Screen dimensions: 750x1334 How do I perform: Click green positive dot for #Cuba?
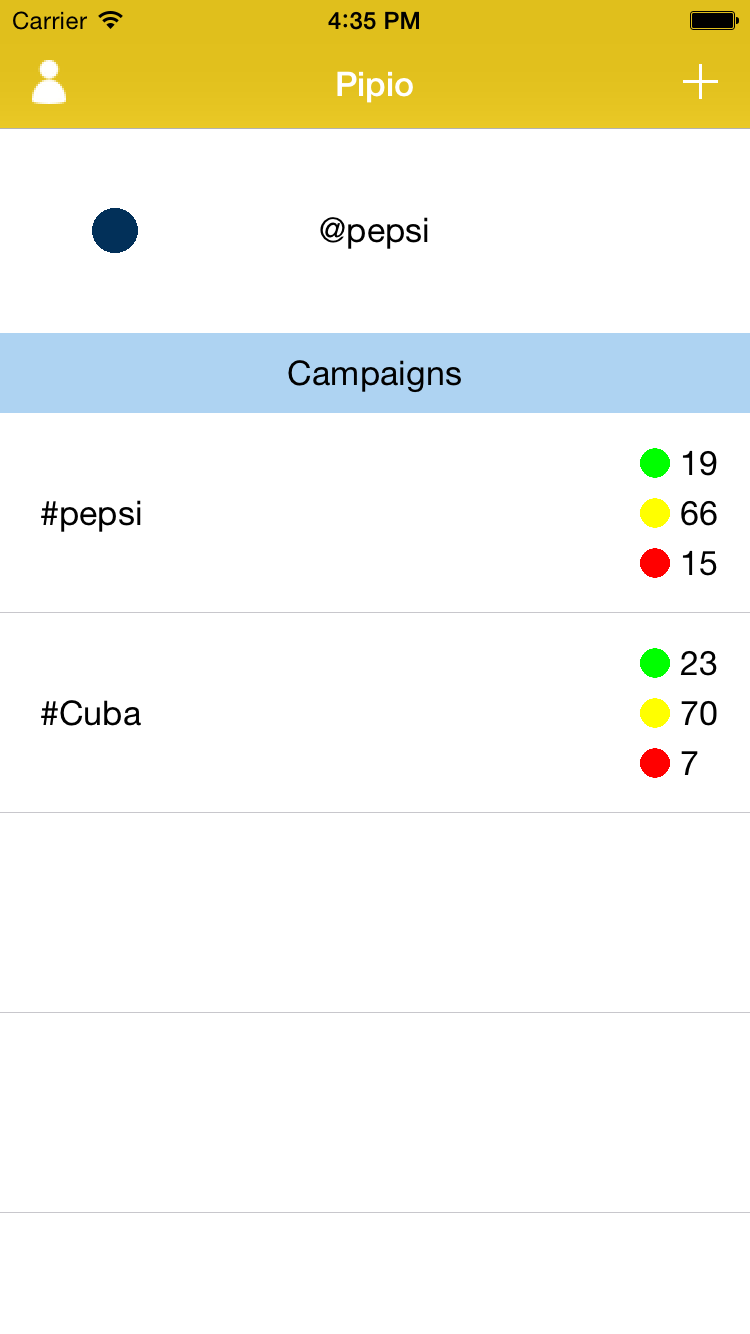[655, 663]
